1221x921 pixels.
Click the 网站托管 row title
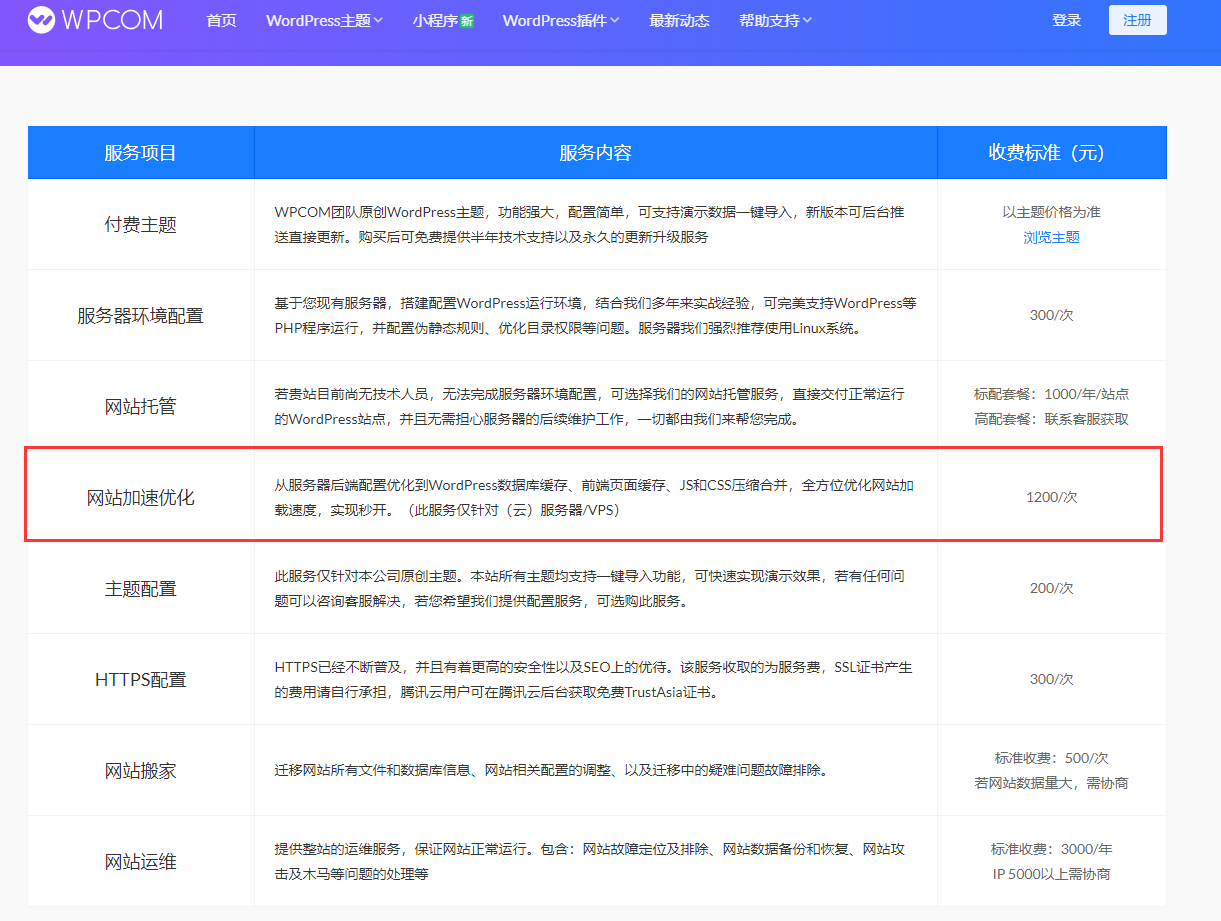[141, 407]
